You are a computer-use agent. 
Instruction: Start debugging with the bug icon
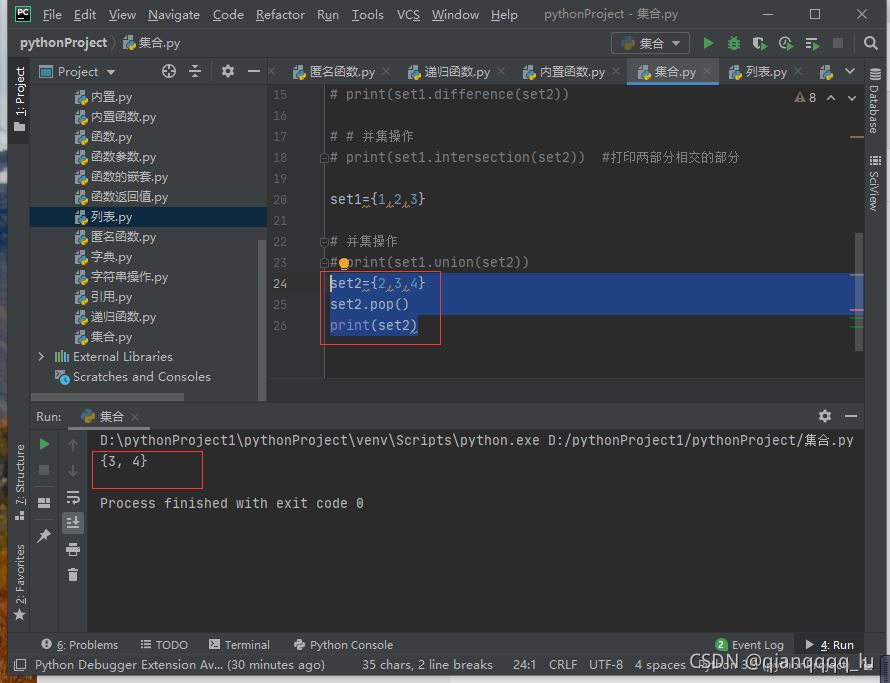(x=734, y=43)
